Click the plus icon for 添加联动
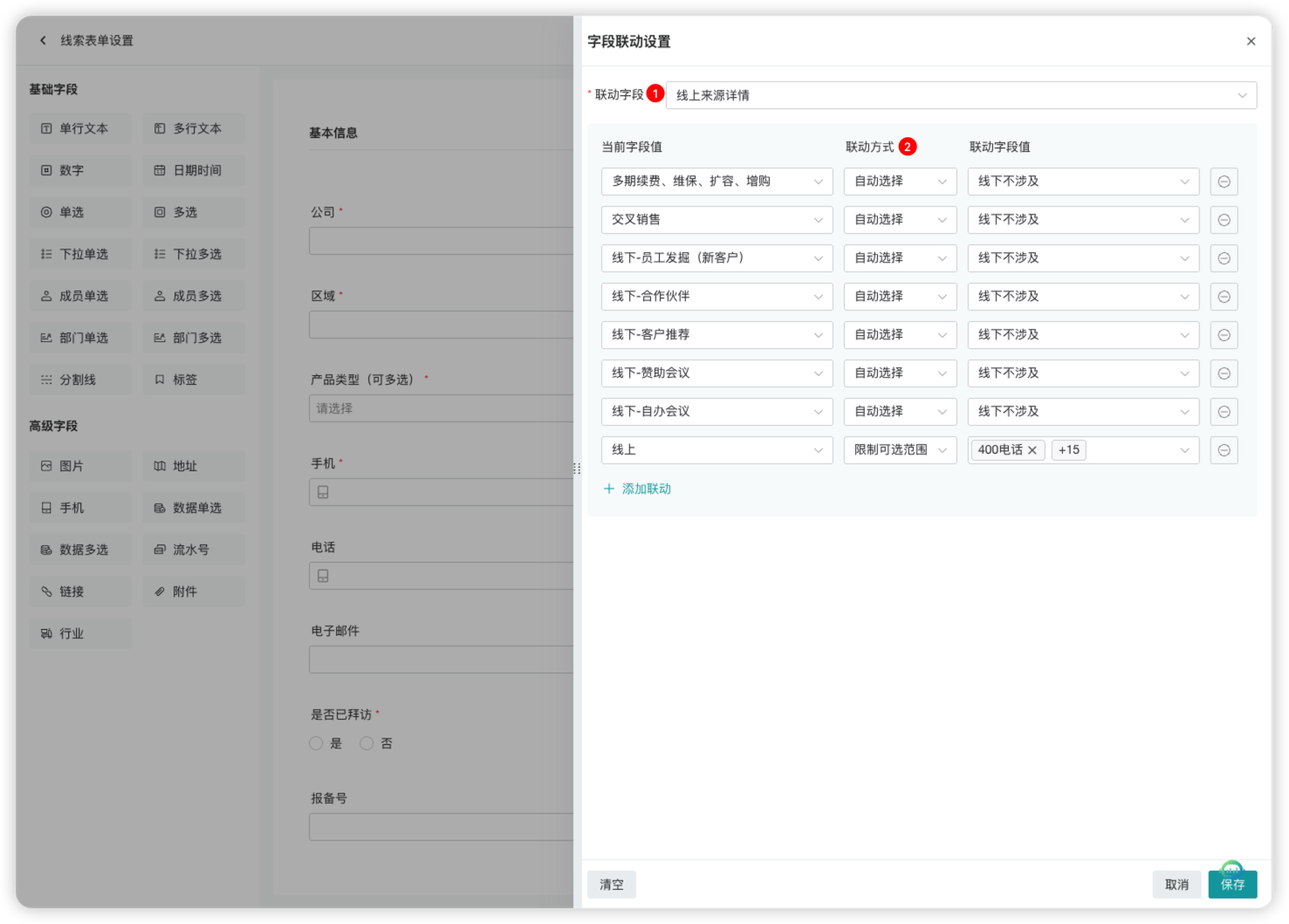Screen dimensions: 1289x924 click(x=609, y=489)
